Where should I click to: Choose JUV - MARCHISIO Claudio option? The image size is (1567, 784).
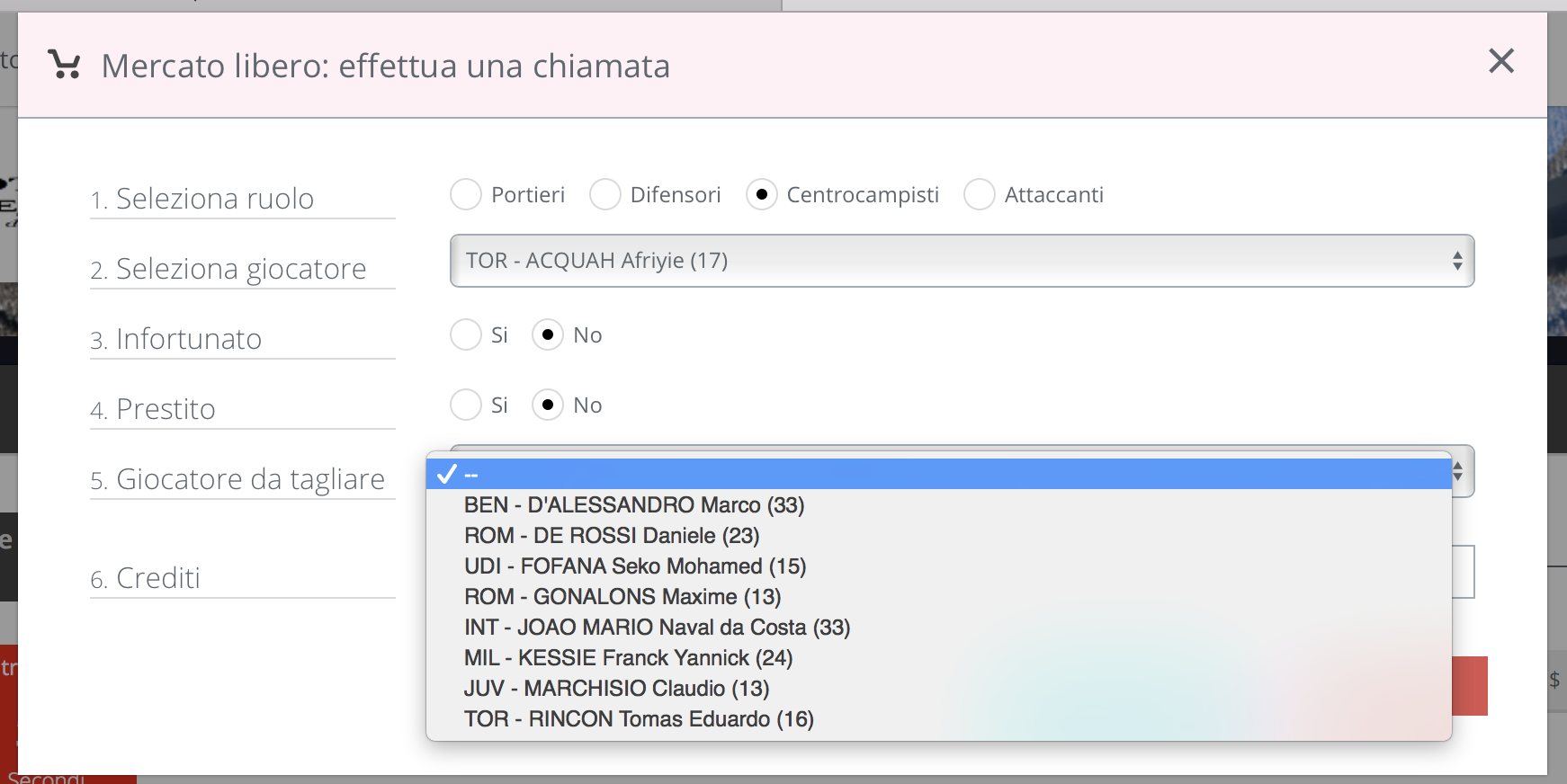616,689
